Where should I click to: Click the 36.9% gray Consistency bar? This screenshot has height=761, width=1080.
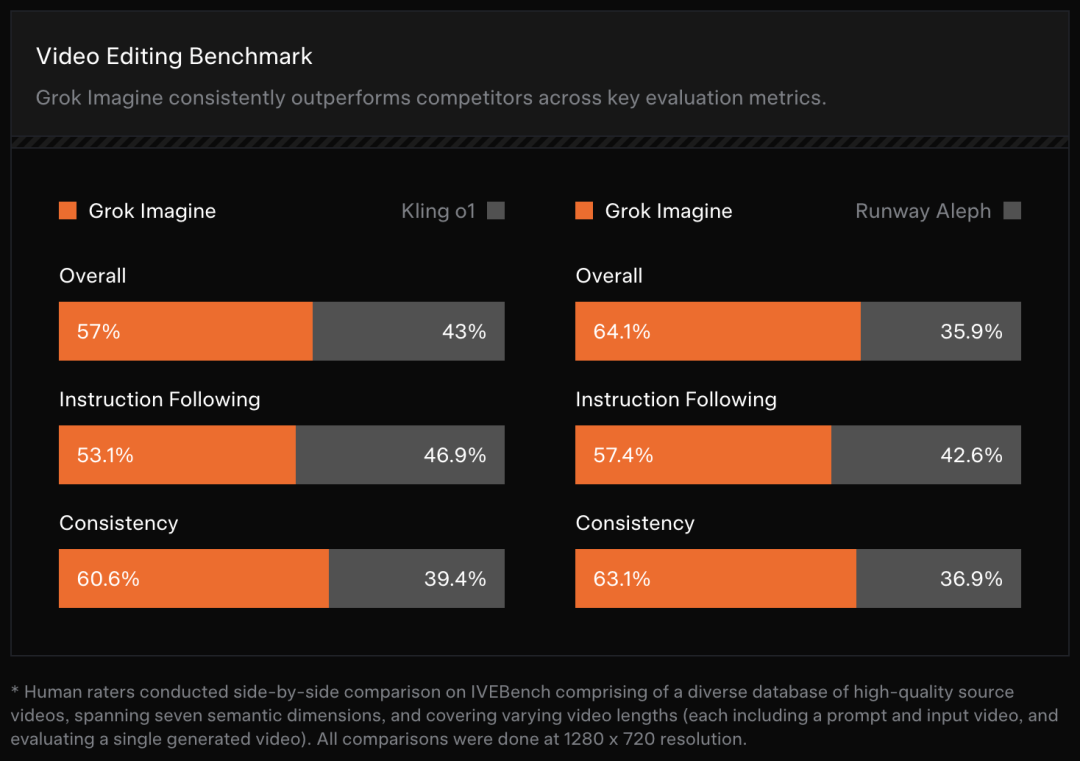[x=938, y=579]
